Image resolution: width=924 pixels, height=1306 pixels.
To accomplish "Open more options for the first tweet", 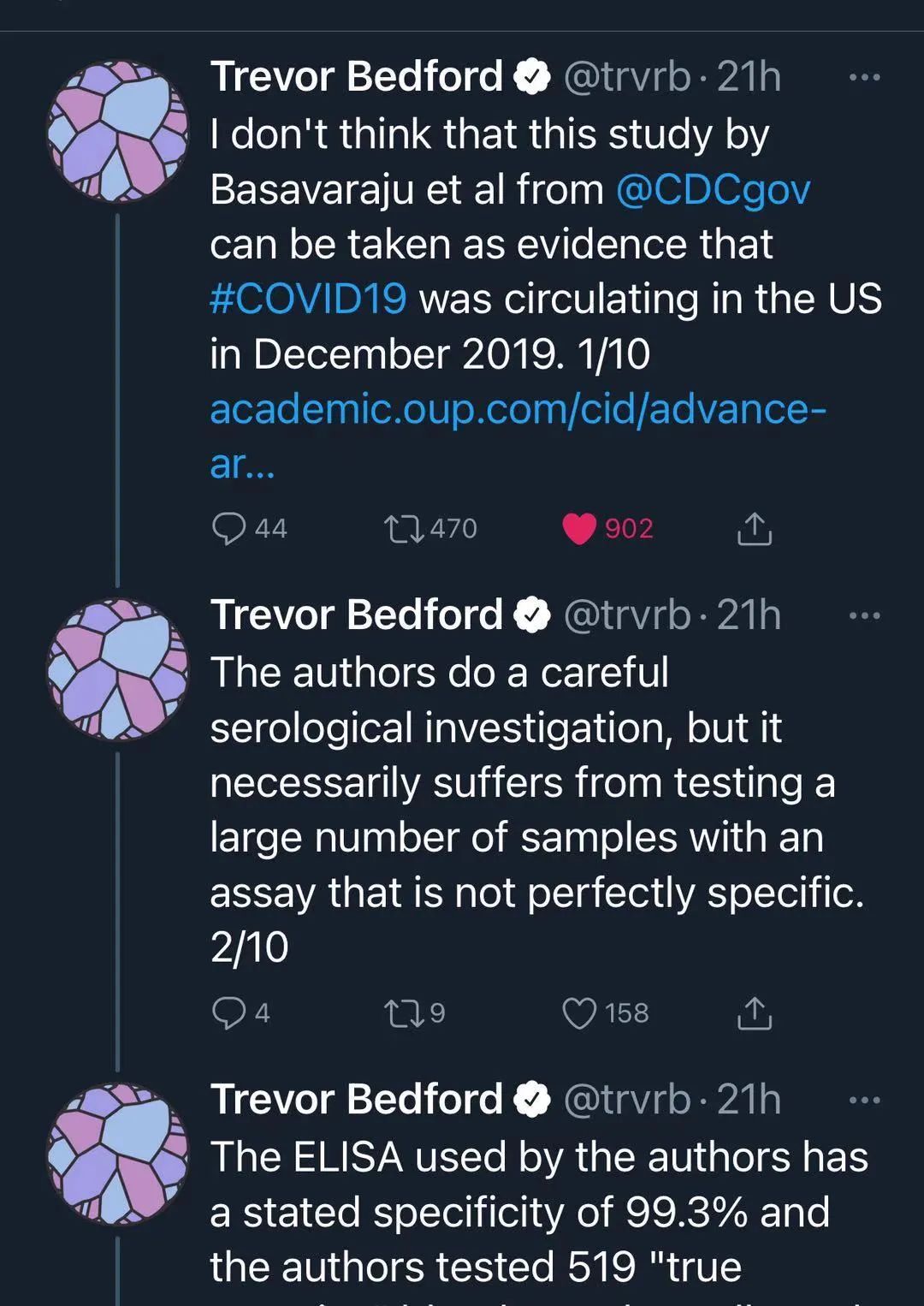I will [864, 78].
